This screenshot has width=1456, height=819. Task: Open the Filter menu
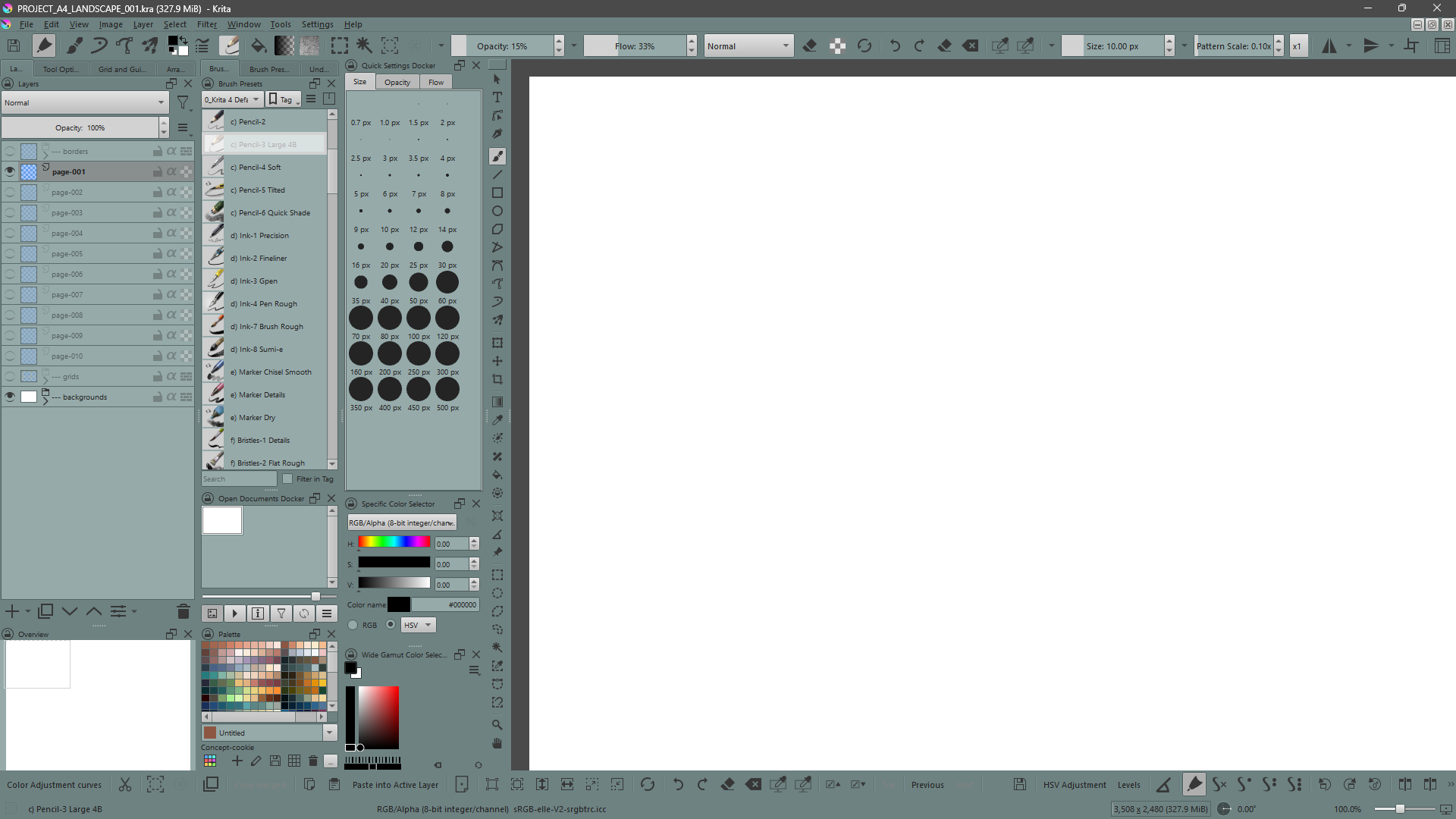point(207,24)
